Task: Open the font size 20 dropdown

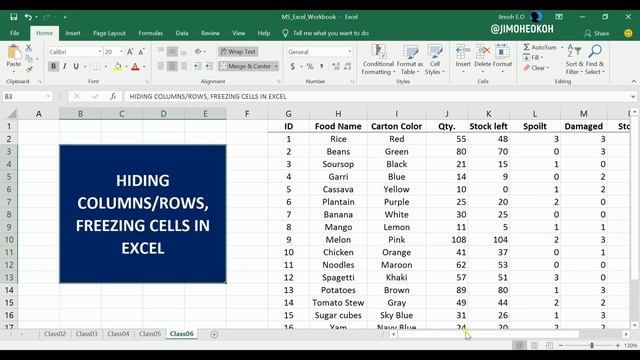Action: [122, 52]
